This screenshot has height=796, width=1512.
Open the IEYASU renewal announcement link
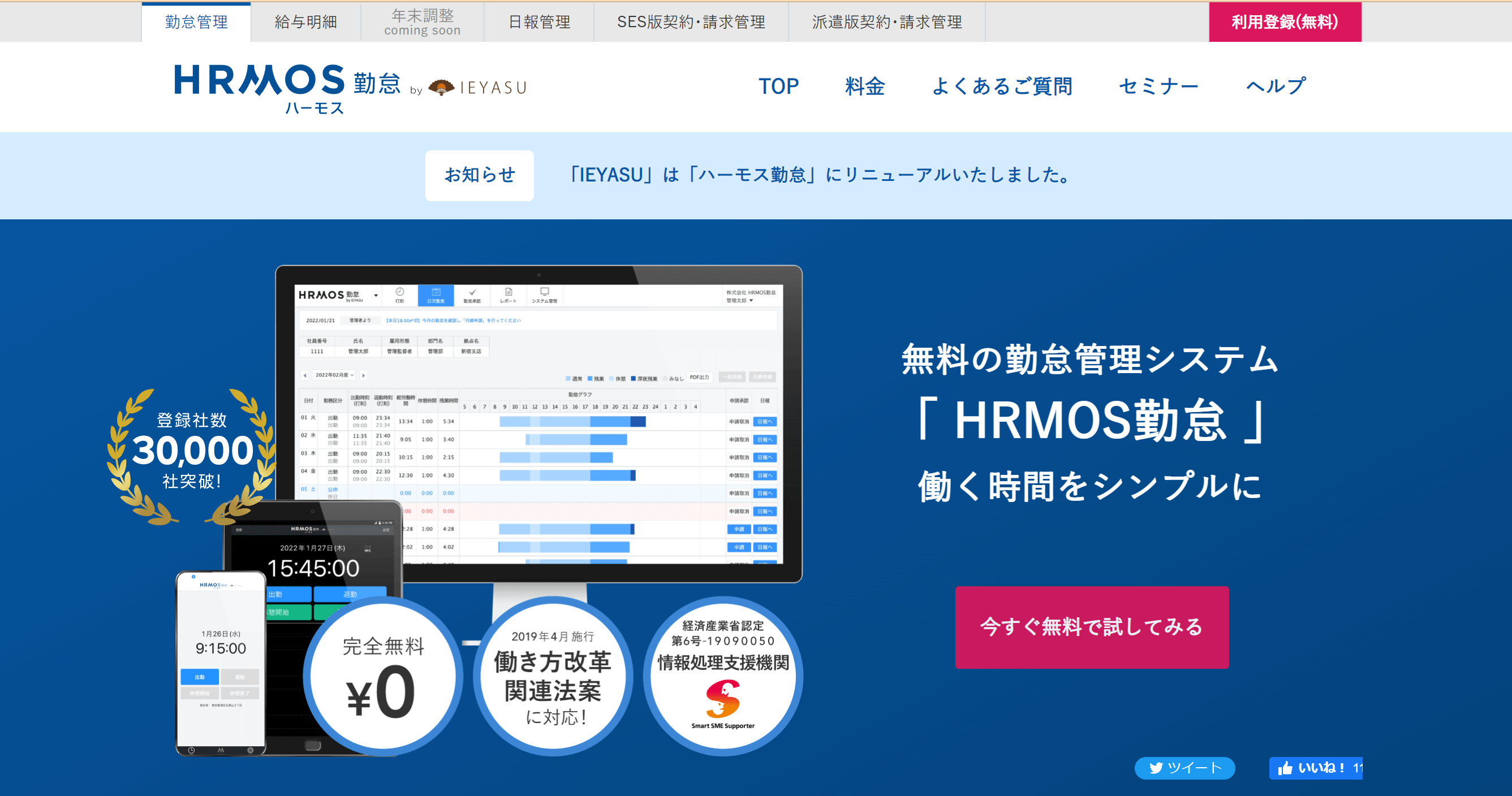tap(820, 175)
